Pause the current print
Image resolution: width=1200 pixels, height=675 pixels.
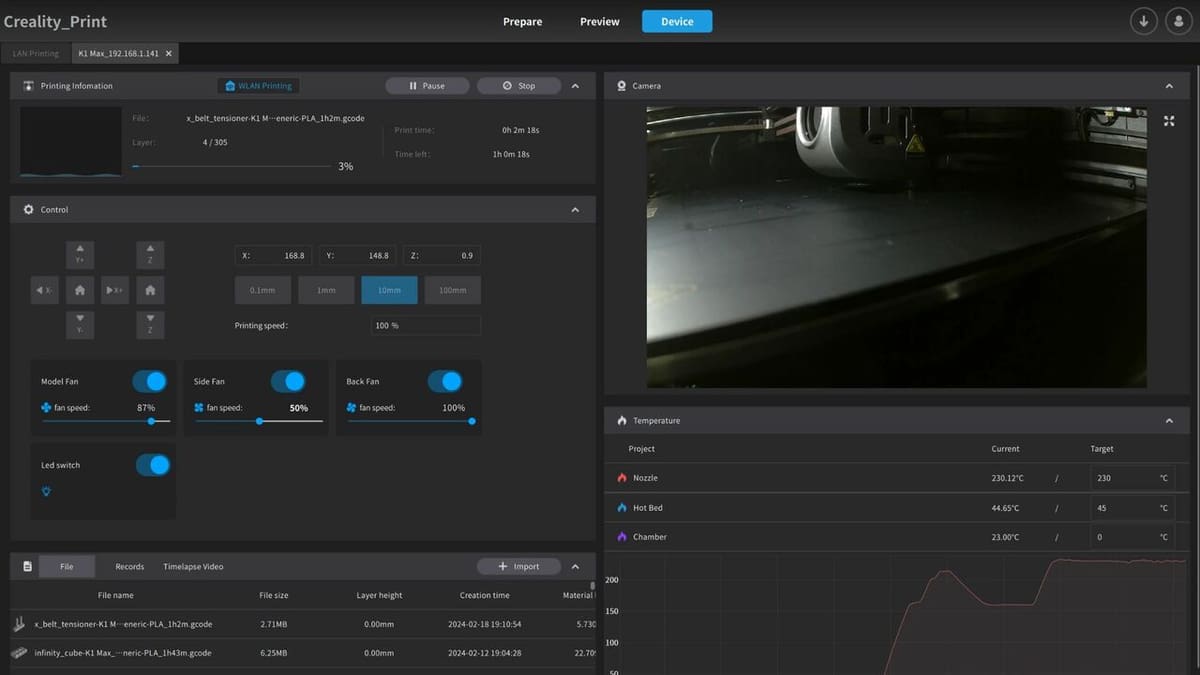point(427,86)
